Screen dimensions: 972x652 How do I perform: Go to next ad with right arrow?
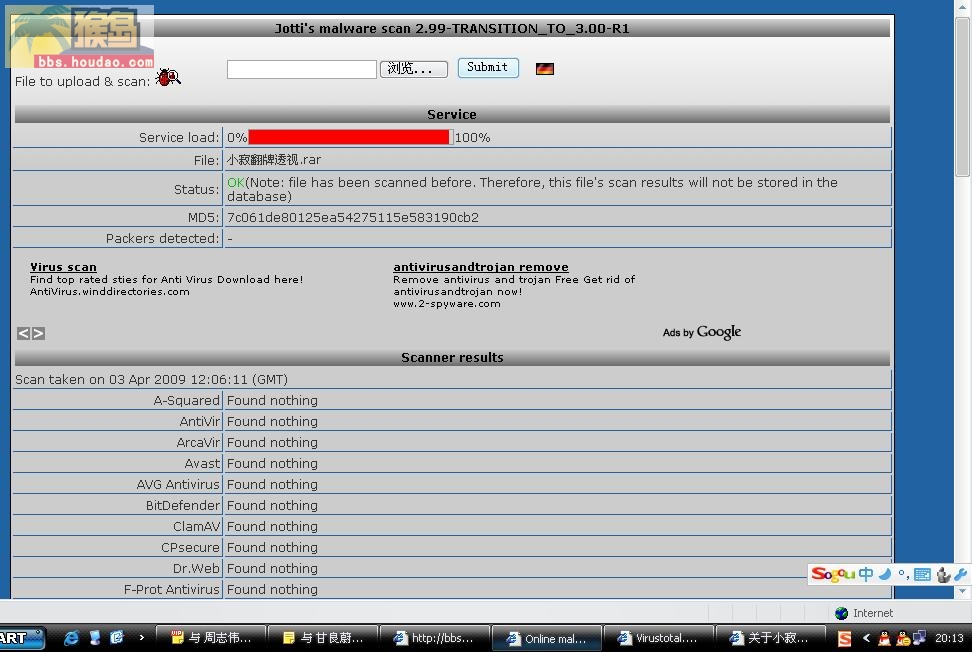(38, 333)
